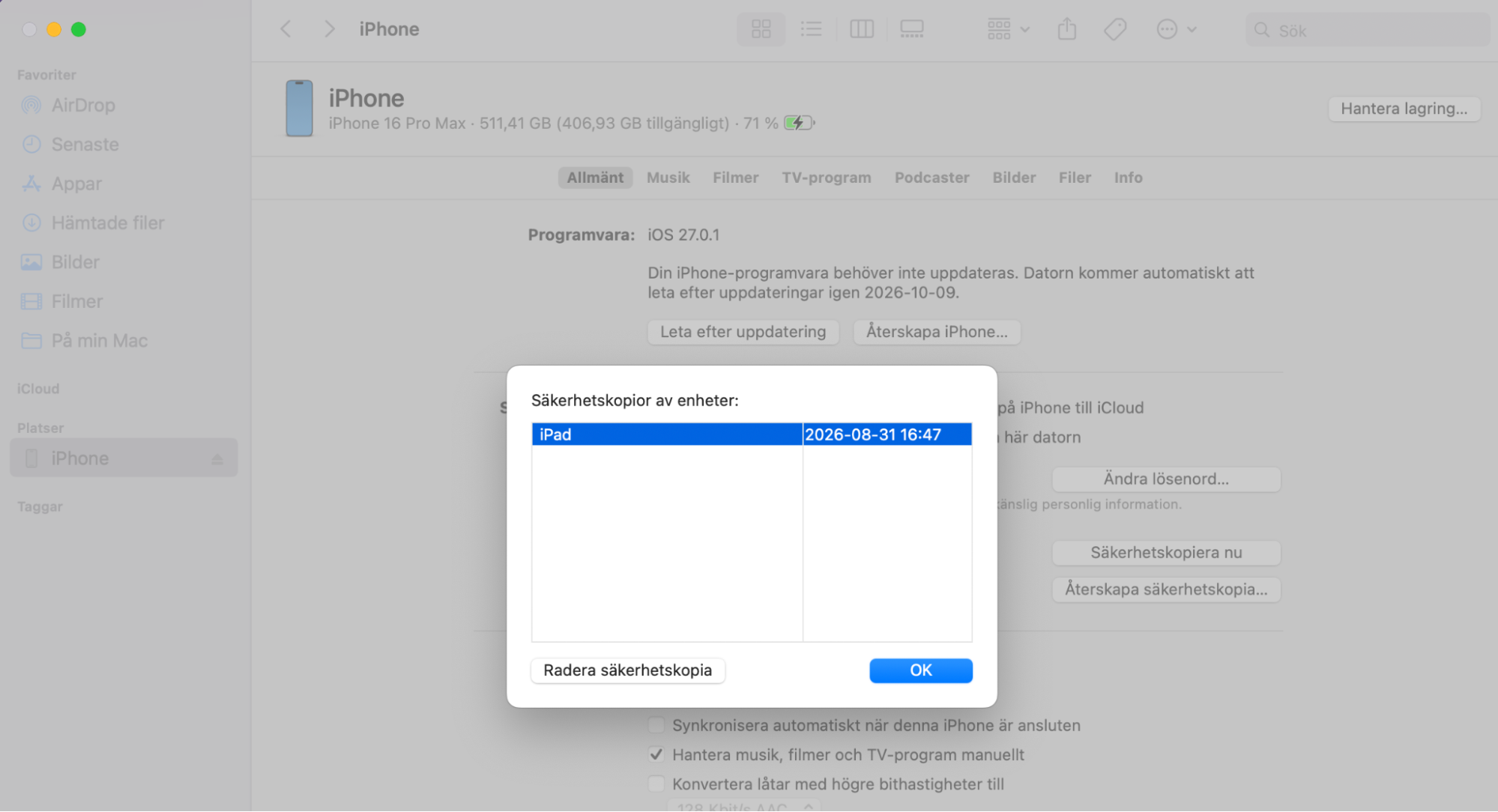Click the iPhone device image in the header
The image size is (1498, 812).
299,109
